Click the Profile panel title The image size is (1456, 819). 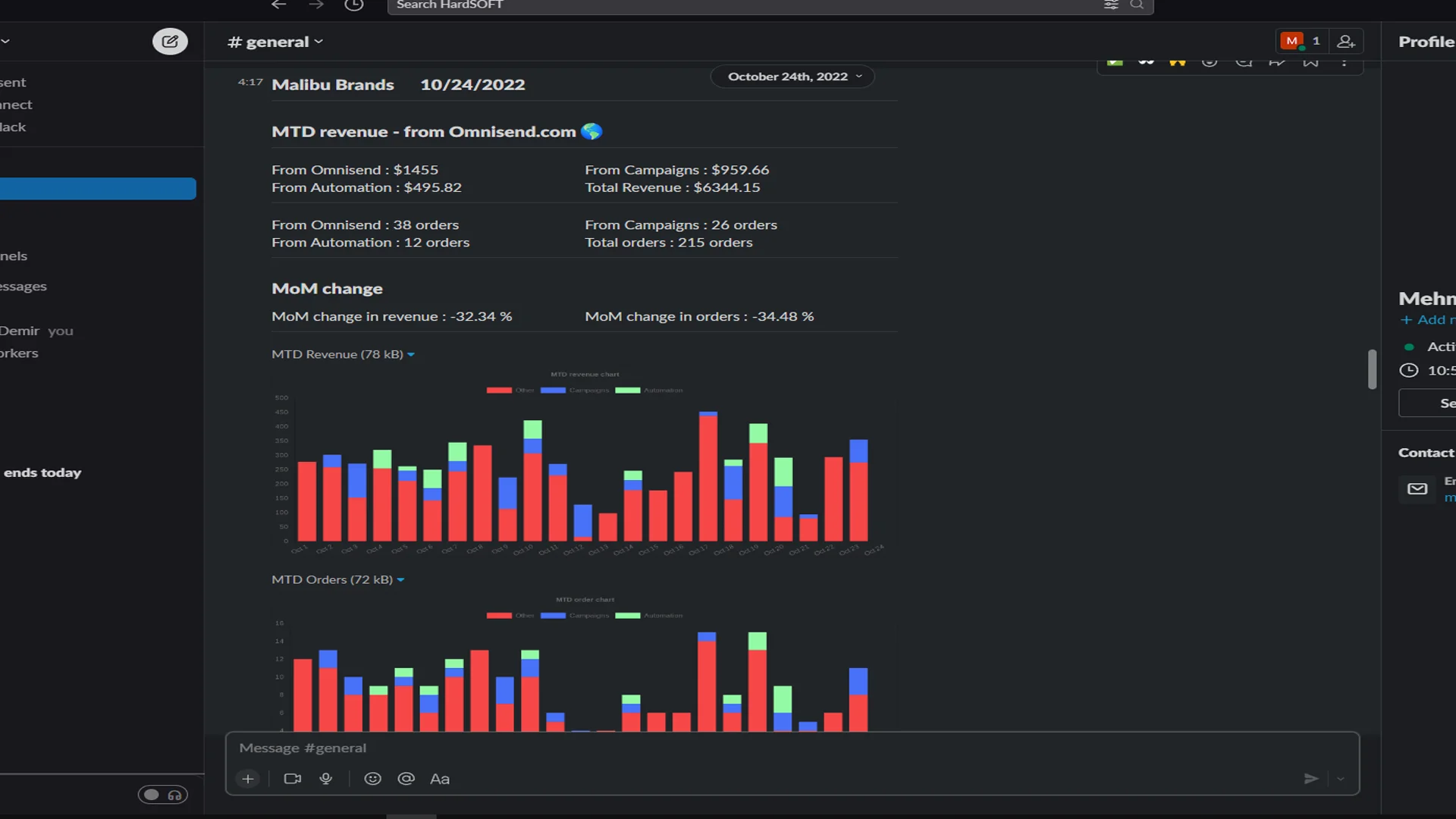coord(1426,42)
